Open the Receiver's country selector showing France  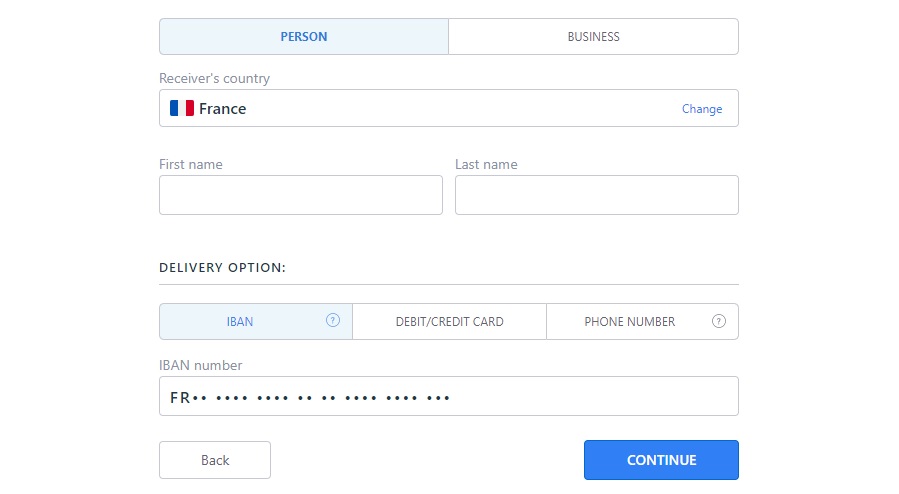(x=449, y=108)
